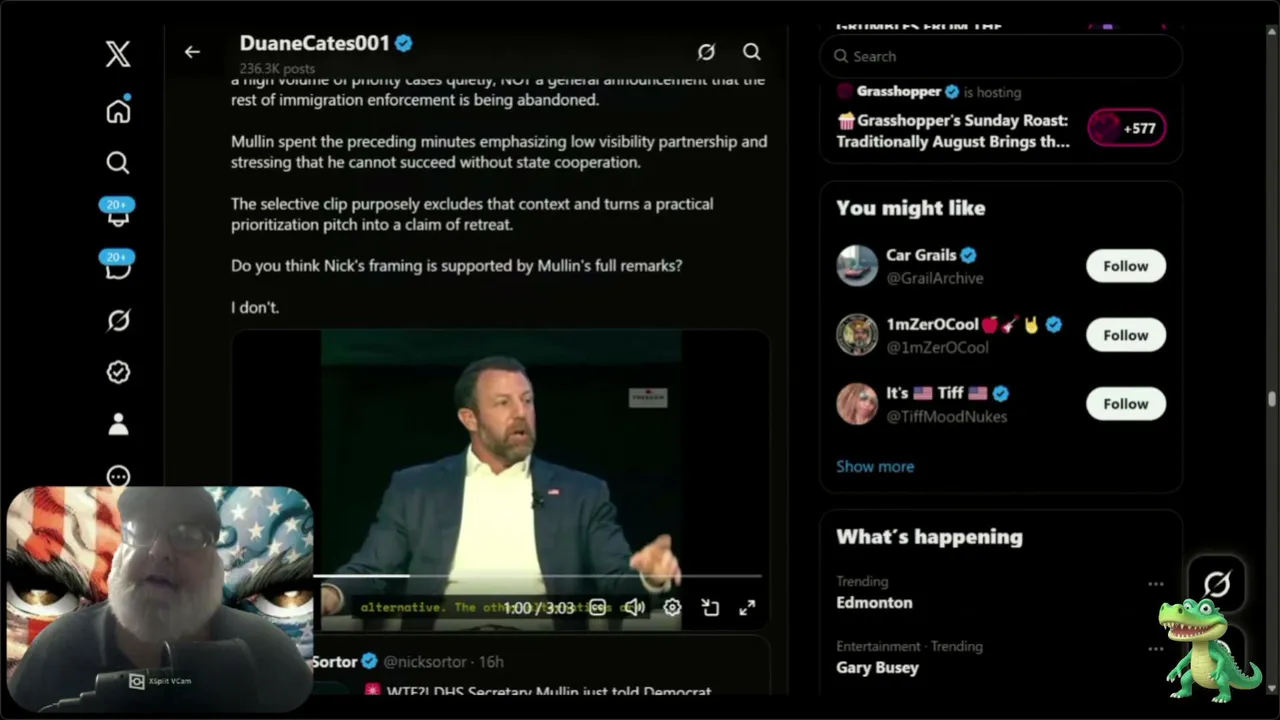
Task: Open Grok icon in left sidebar
Action: pos(118,320)
